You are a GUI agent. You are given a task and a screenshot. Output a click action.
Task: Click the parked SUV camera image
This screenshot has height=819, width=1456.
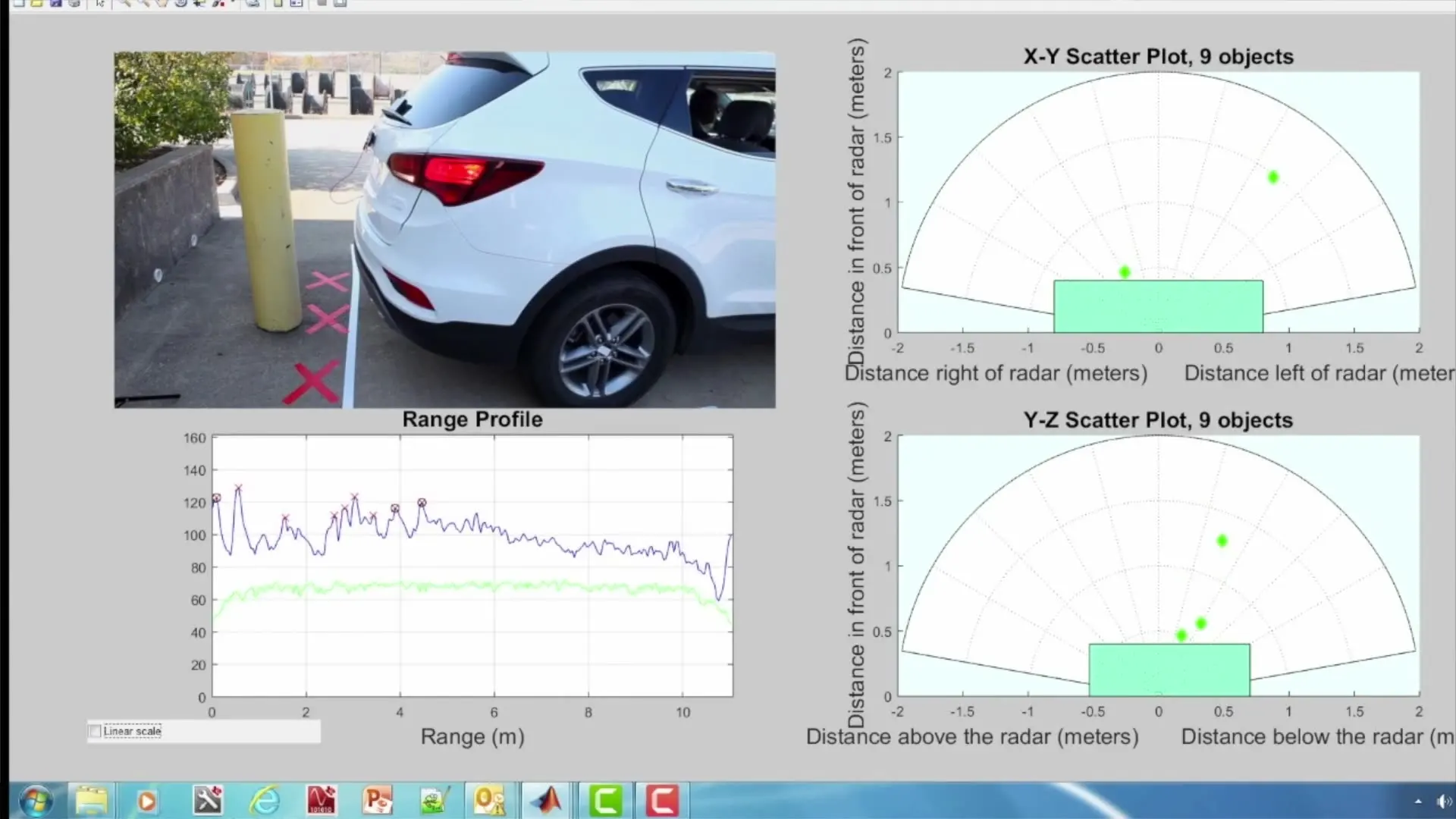coord(444,230)
